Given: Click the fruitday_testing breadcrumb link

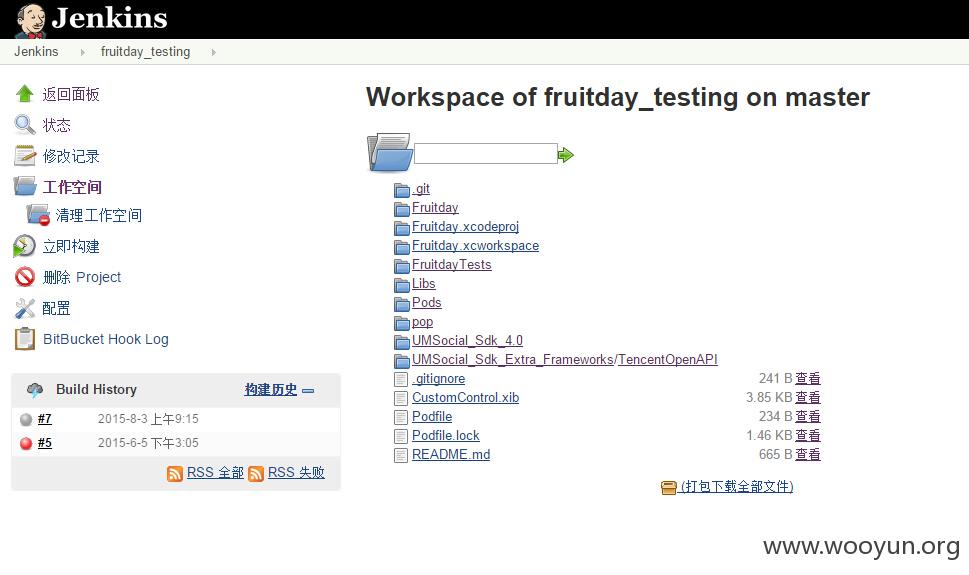Looking at the screenshot, I should tap(146, 51).
